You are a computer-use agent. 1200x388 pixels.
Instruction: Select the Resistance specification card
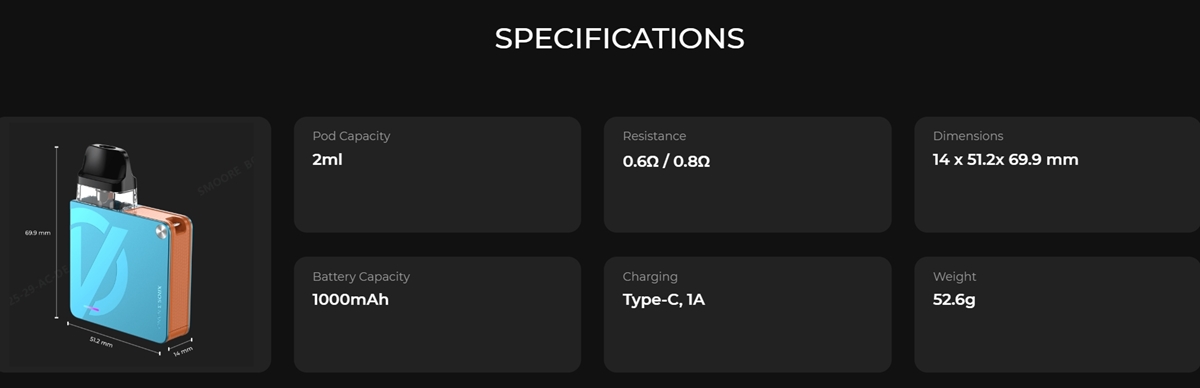point(747,175)
